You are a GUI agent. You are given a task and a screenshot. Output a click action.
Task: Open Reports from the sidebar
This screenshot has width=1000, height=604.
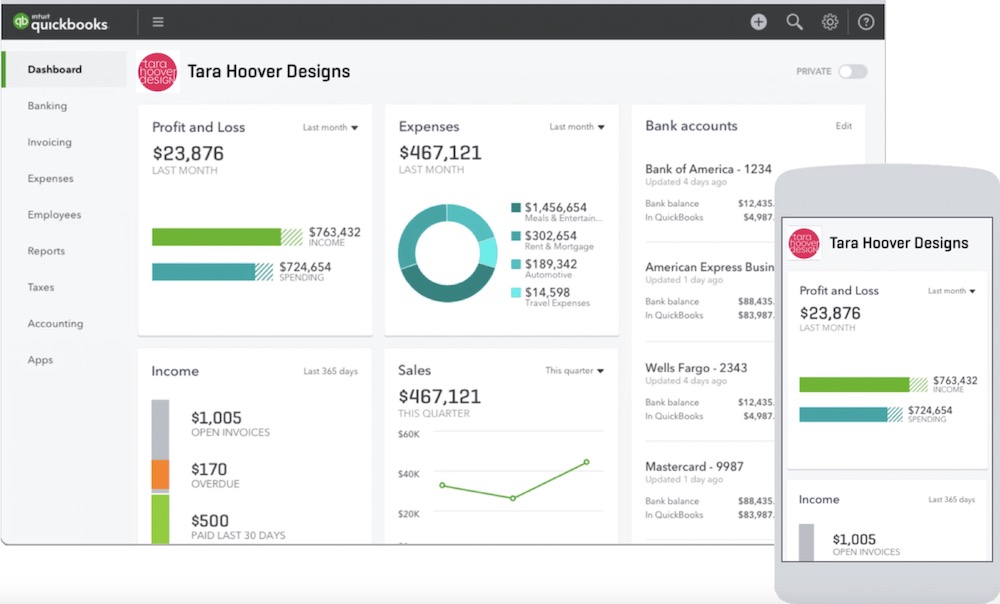point(46,251)
